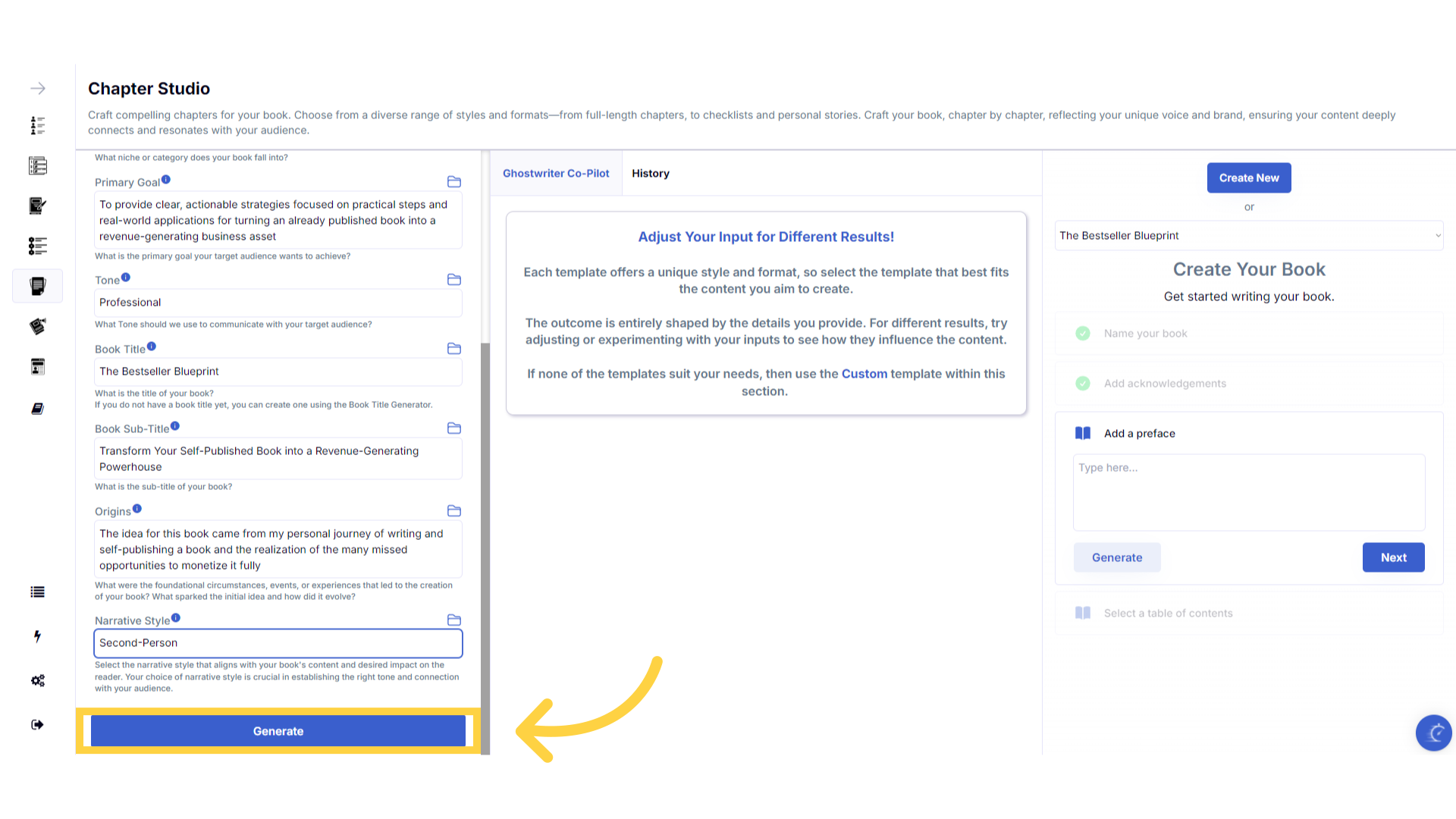Click the Create New button
The width and height of the screenshot is (1456, 819).
(1249, 178)
